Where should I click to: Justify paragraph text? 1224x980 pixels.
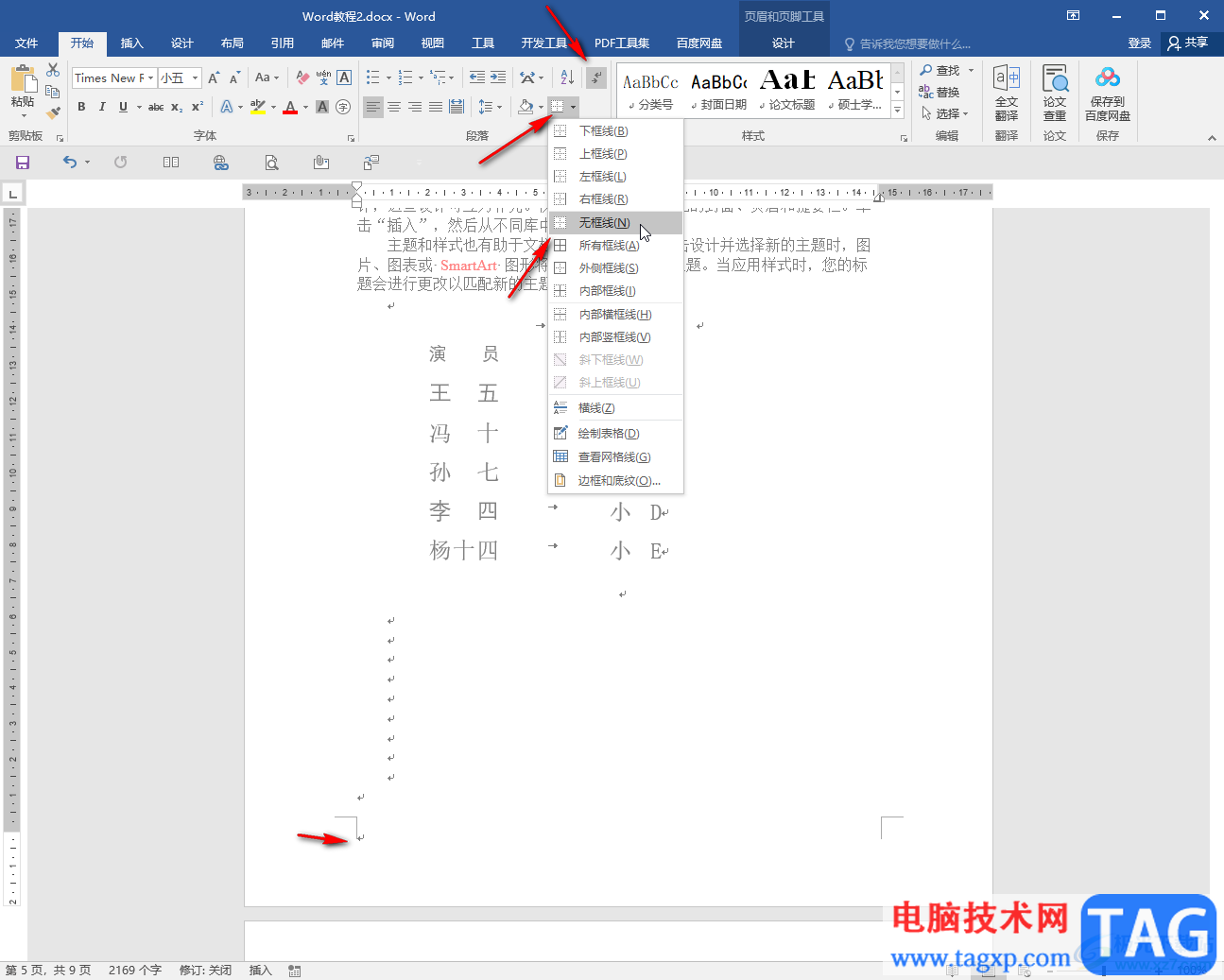tap(436, 107)
